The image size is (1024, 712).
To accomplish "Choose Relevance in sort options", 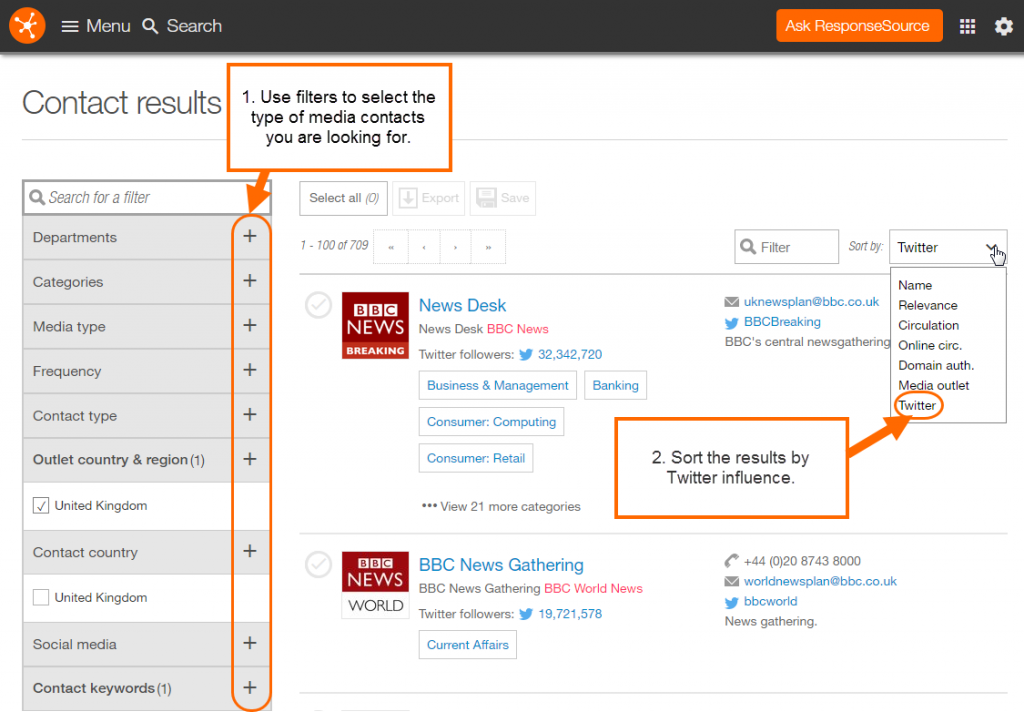I will point(927,305).
